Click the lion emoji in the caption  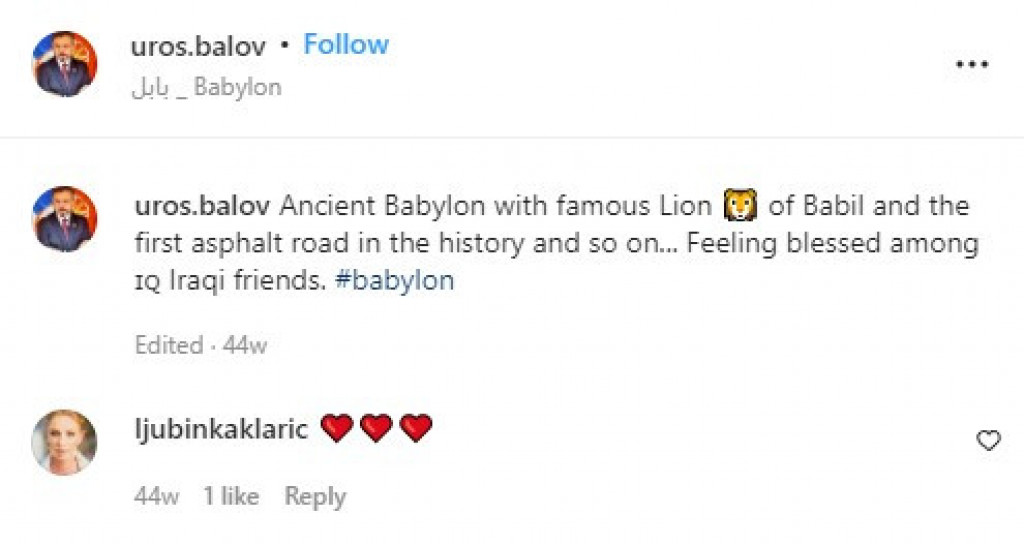[740, 206]
